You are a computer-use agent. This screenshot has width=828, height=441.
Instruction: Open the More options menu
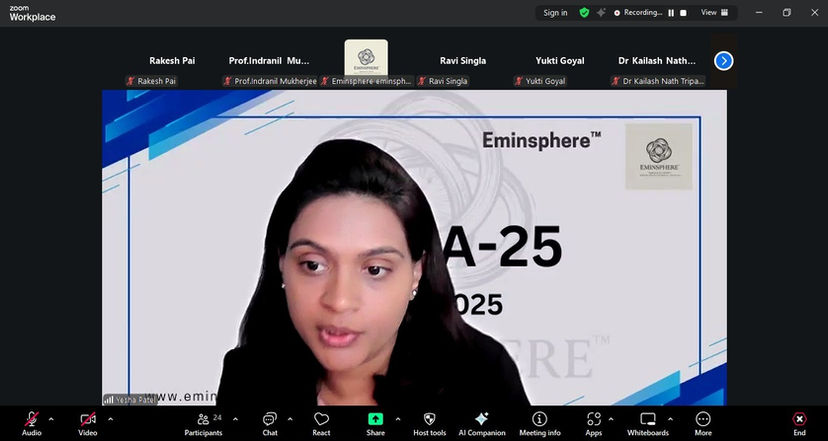tap(703, 424)
